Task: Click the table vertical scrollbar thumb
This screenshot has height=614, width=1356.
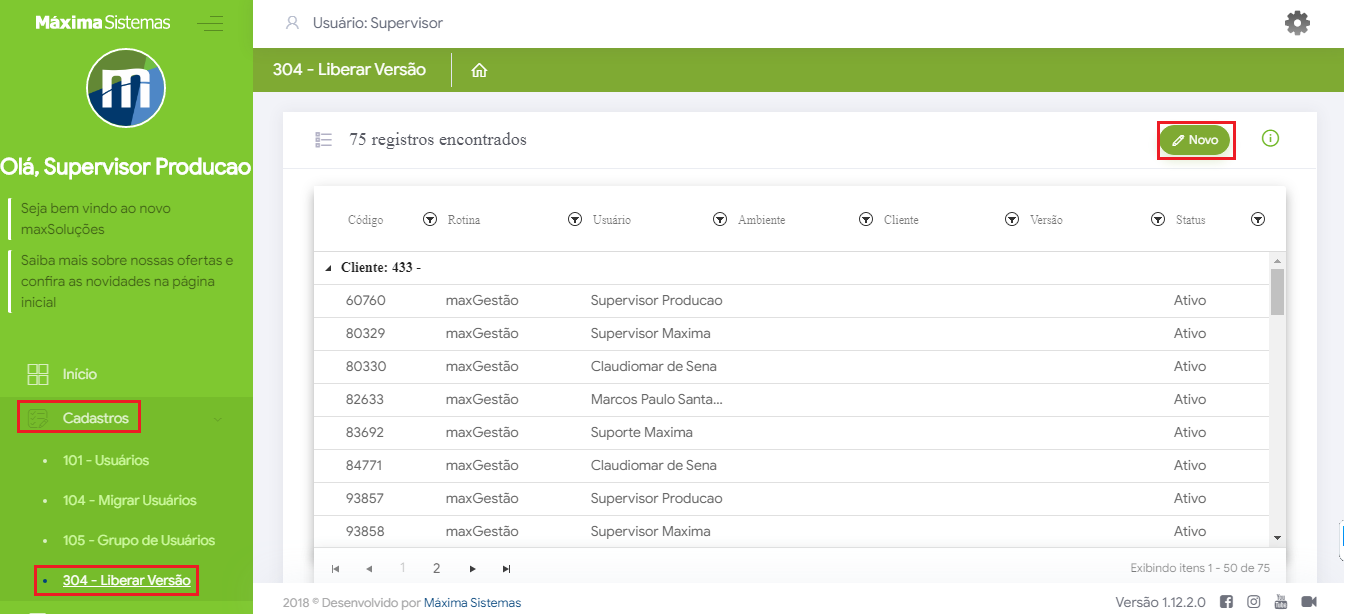Action: tap(1277, 292)
